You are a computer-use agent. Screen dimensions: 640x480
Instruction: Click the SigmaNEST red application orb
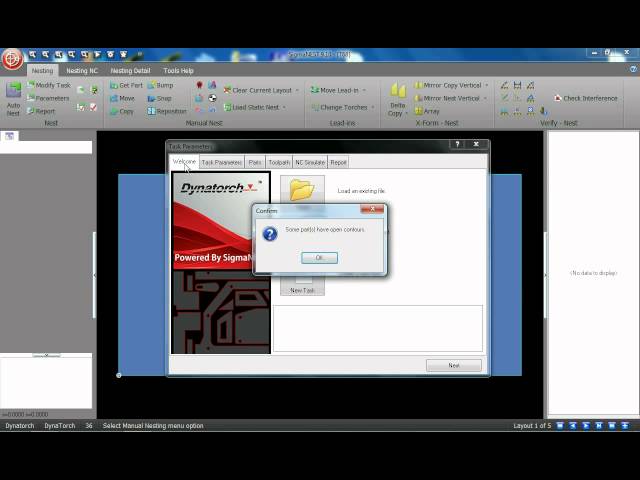tap(12, 60)
